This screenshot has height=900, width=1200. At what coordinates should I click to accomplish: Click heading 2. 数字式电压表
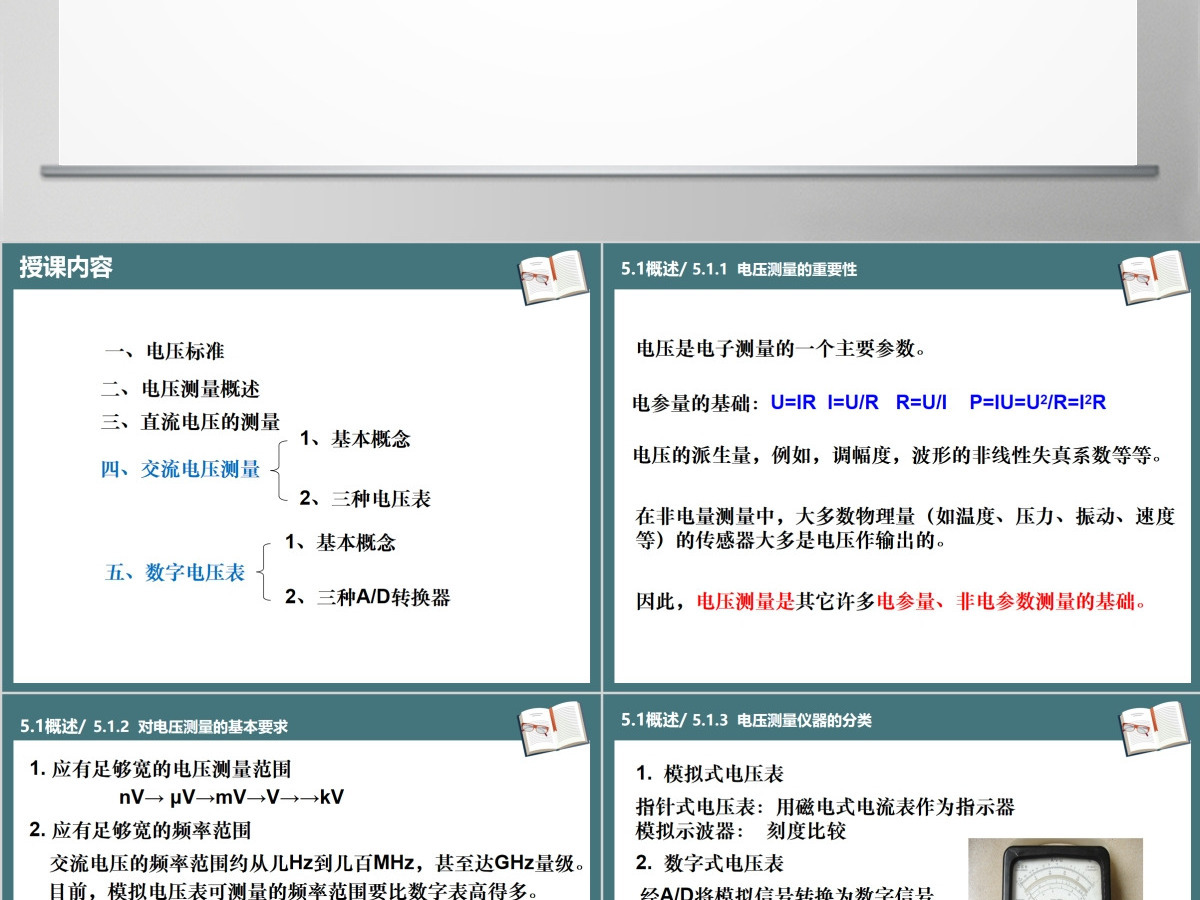click(x=710, y=862)
